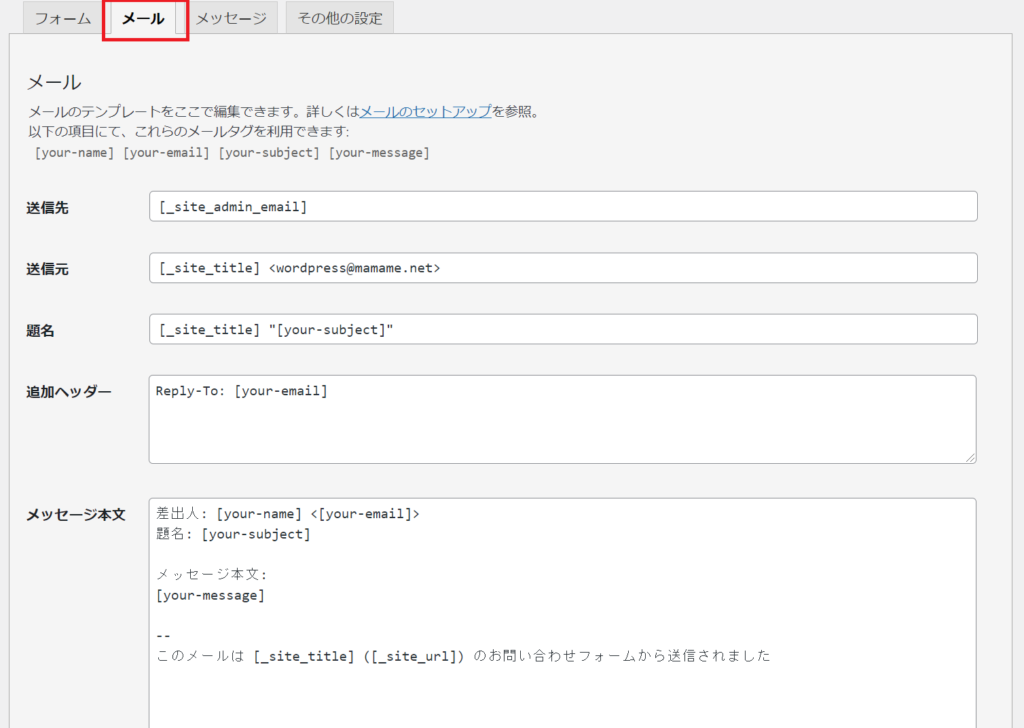The image size is (1024, 728).
Task: Click into the メッセージ本文 textarea
Action: point(562,612)
